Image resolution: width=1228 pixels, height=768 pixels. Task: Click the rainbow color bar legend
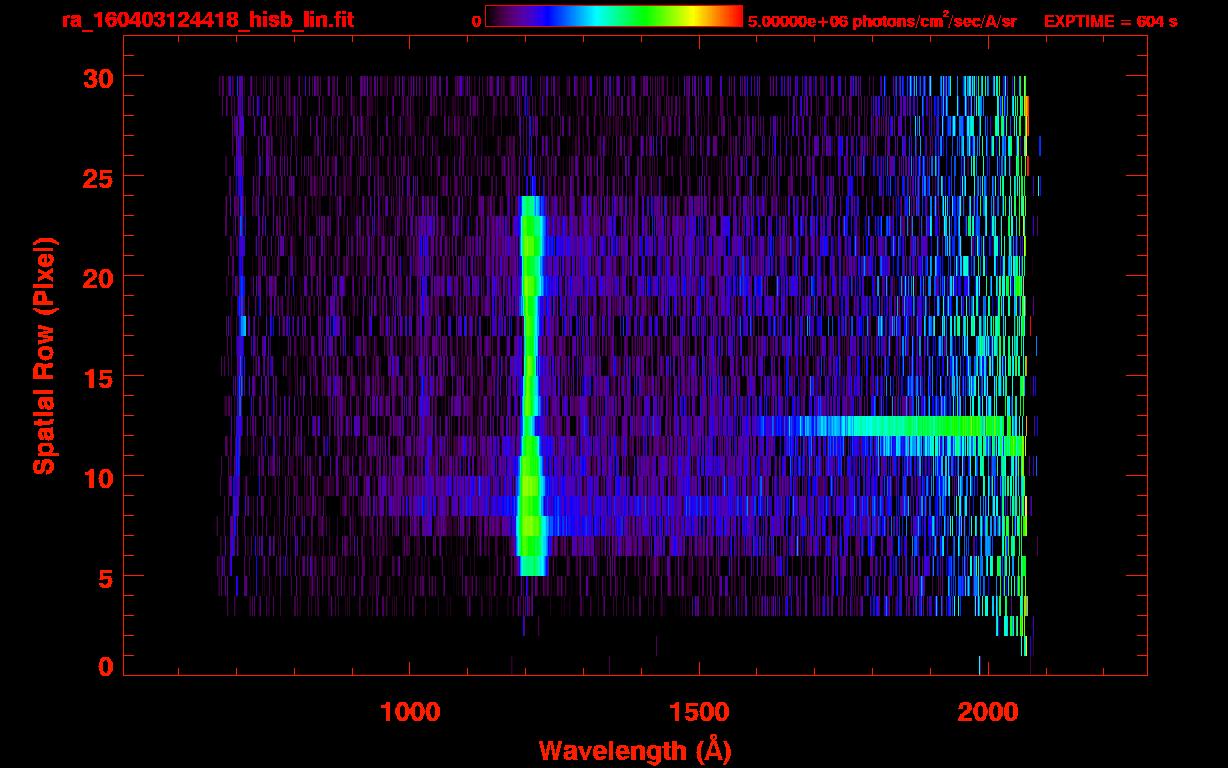[614, 16]
